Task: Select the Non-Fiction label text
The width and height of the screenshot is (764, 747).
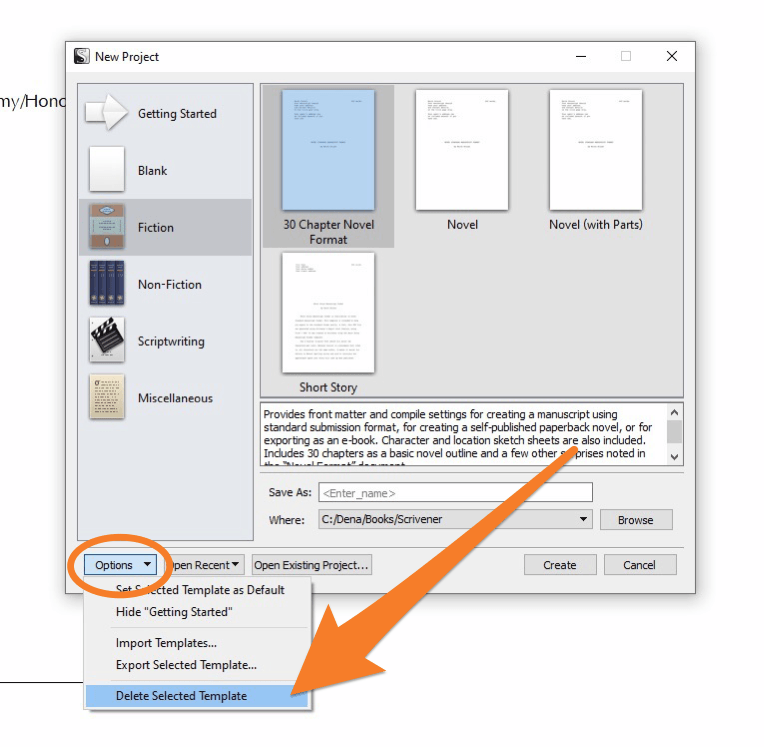Action: (170, 284)
